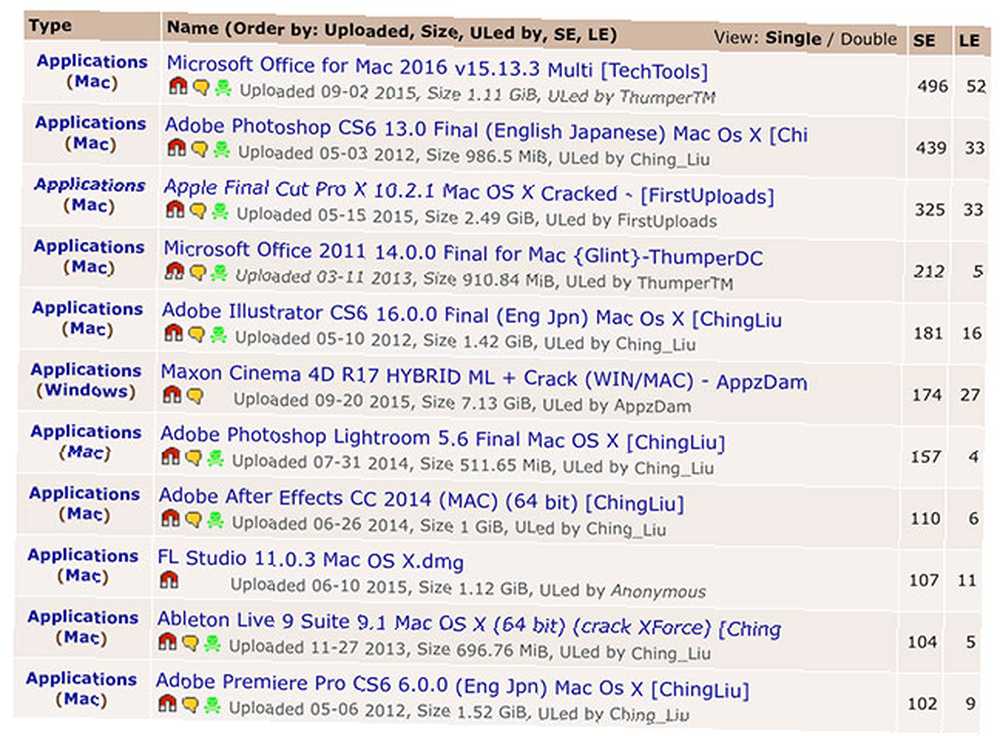
Task: Click uploader Ching_Liu on Illustrator CS6 row
Action: pos(656,344)
